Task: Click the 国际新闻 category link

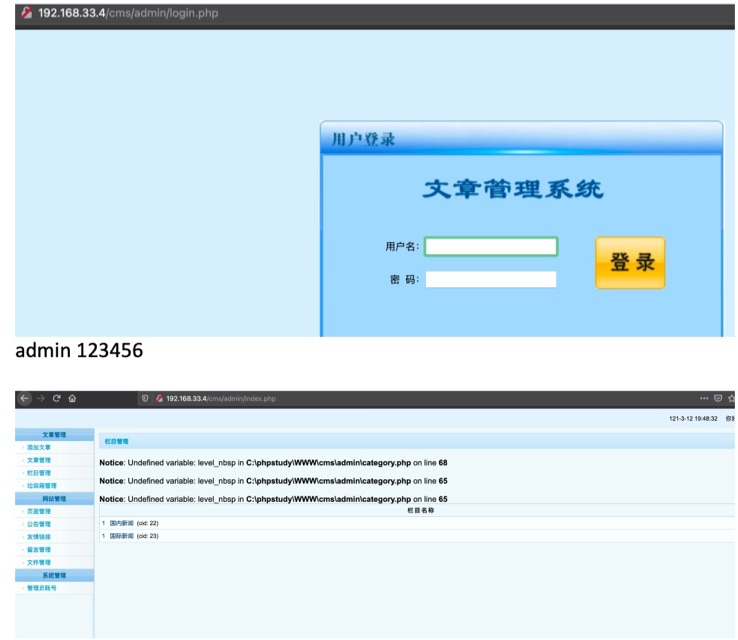Action: pyautogui.click(x=121, y=536)
